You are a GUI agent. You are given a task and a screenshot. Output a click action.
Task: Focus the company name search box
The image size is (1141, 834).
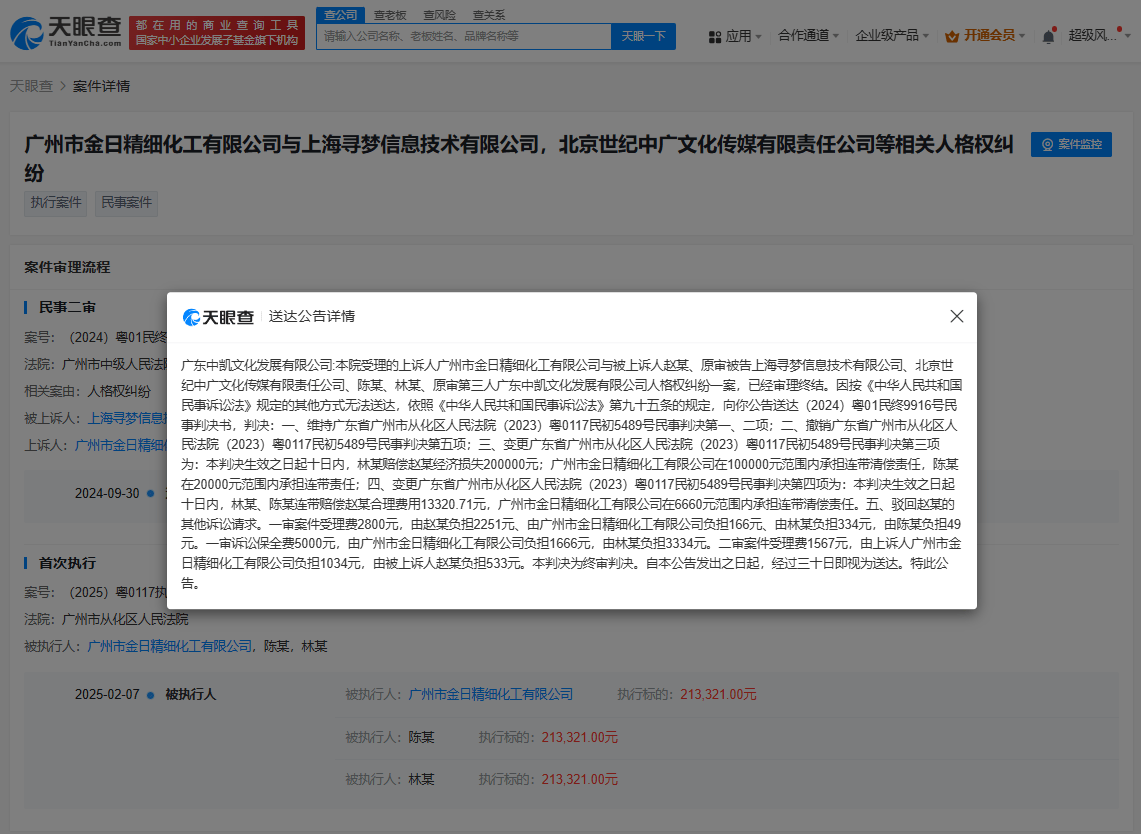[464, 36]
